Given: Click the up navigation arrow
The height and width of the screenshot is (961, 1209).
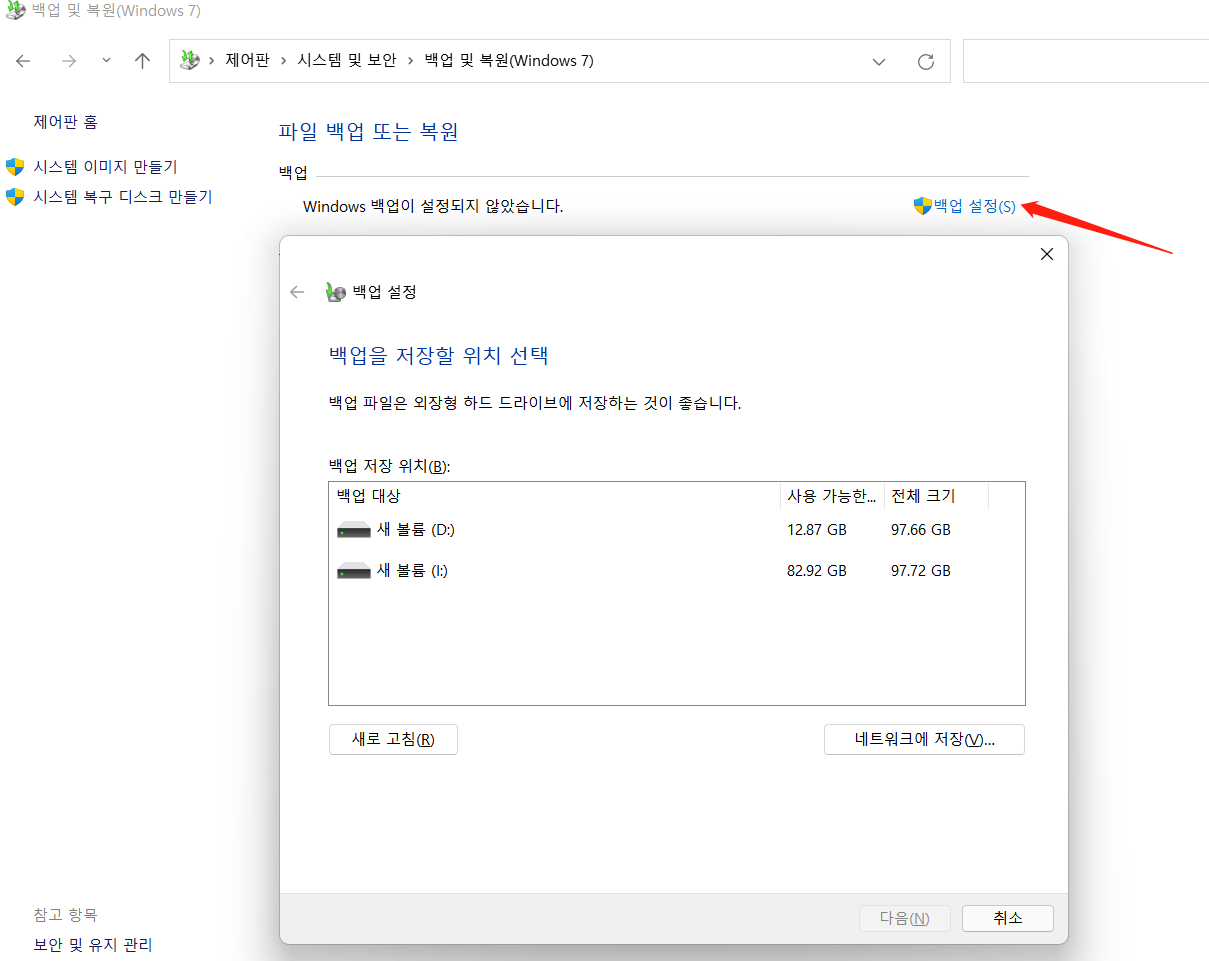Looking at the screenshot, I should click(142, 60).
